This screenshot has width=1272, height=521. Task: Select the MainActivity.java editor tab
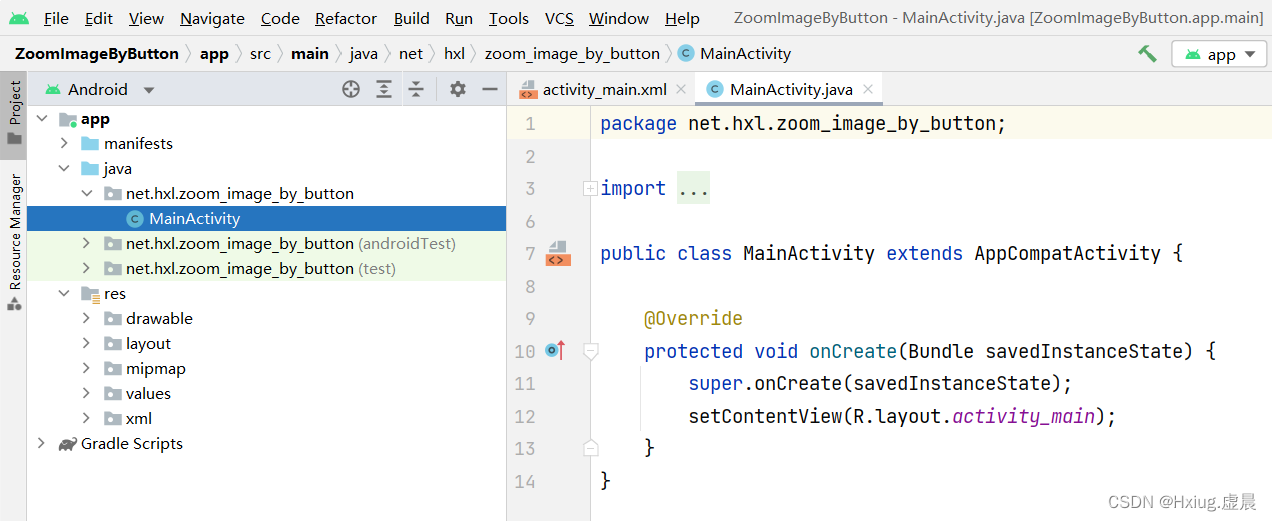pos(791,89)
